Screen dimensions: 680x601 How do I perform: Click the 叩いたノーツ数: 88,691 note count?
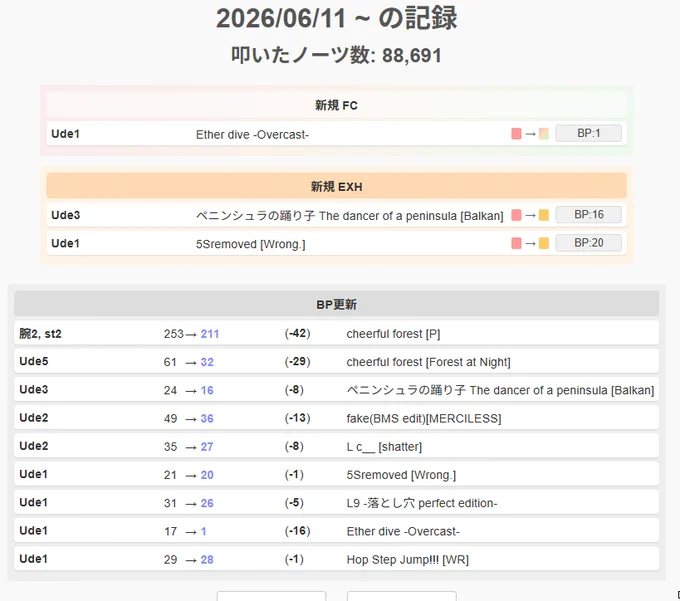(337, 55)
